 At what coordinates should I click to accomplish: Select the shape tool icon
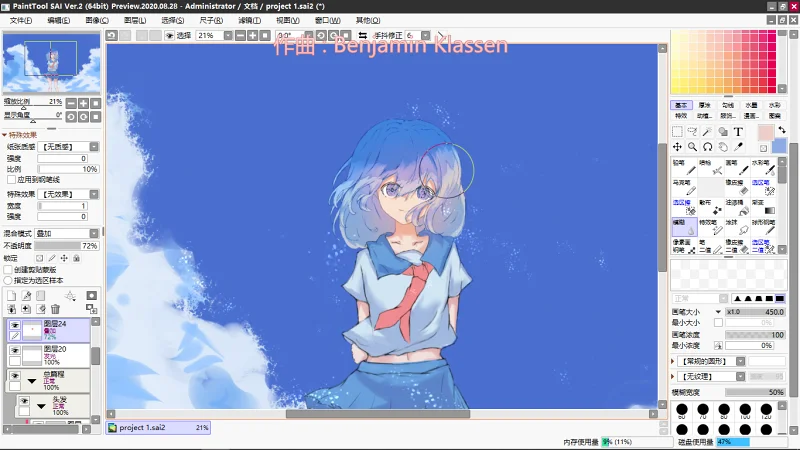tap(723, 132)
